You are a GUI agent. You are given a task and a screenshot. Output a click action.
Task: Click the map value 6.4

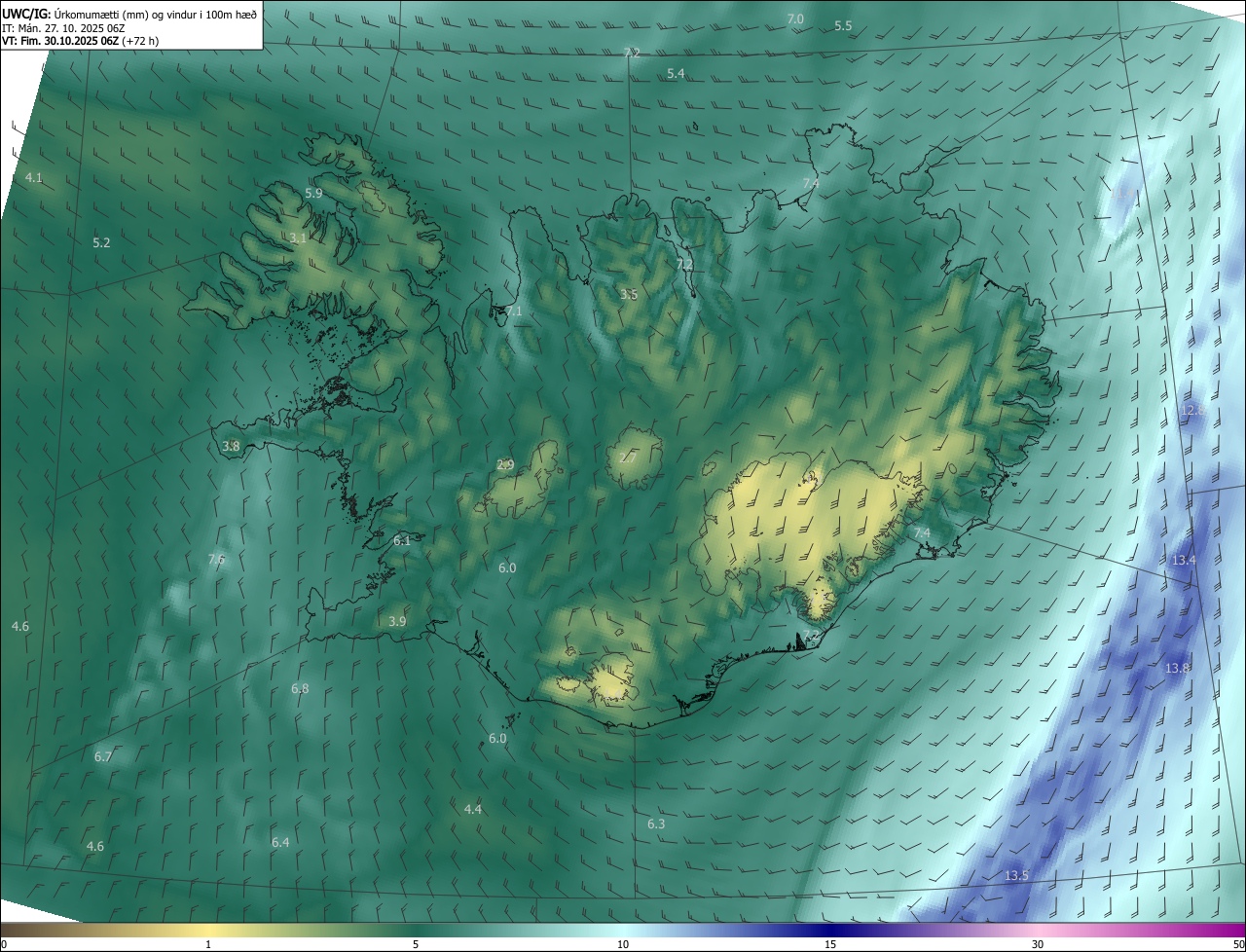coord(280,842)
